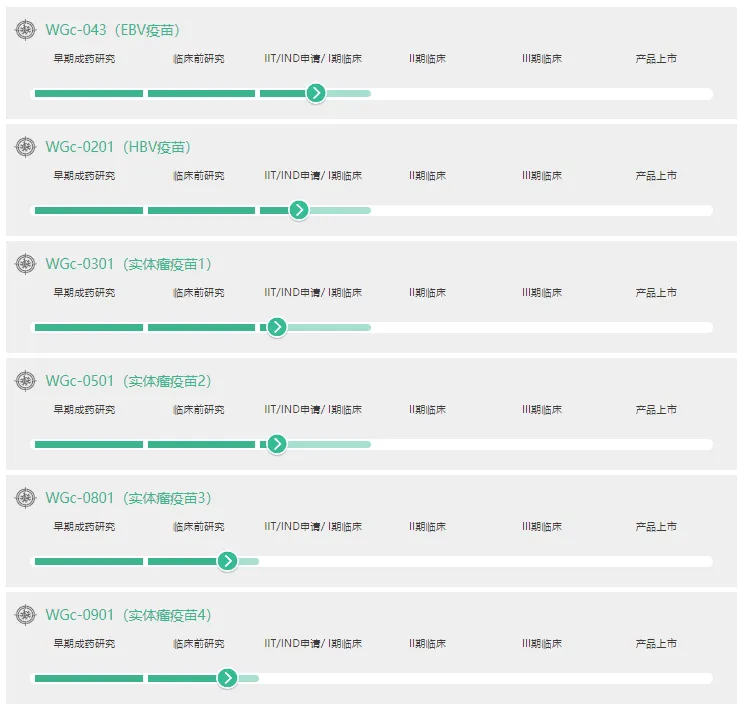Image resolution: width=740 pixels, height=707 pixels.
Task: Open the WGc-0201 (HBV疫苗) title link
Action: tap(117, 147)
